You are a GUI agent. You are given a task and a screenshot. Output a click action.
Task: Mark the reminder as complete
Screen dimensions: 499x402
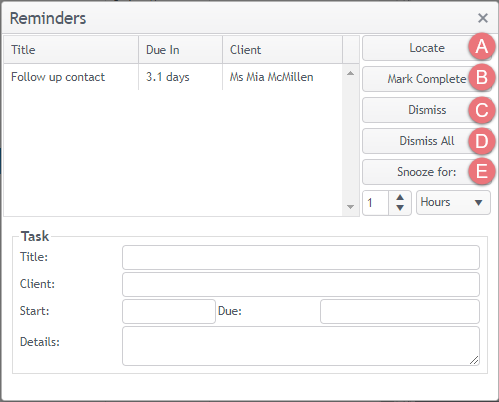[x=427, y=79]
